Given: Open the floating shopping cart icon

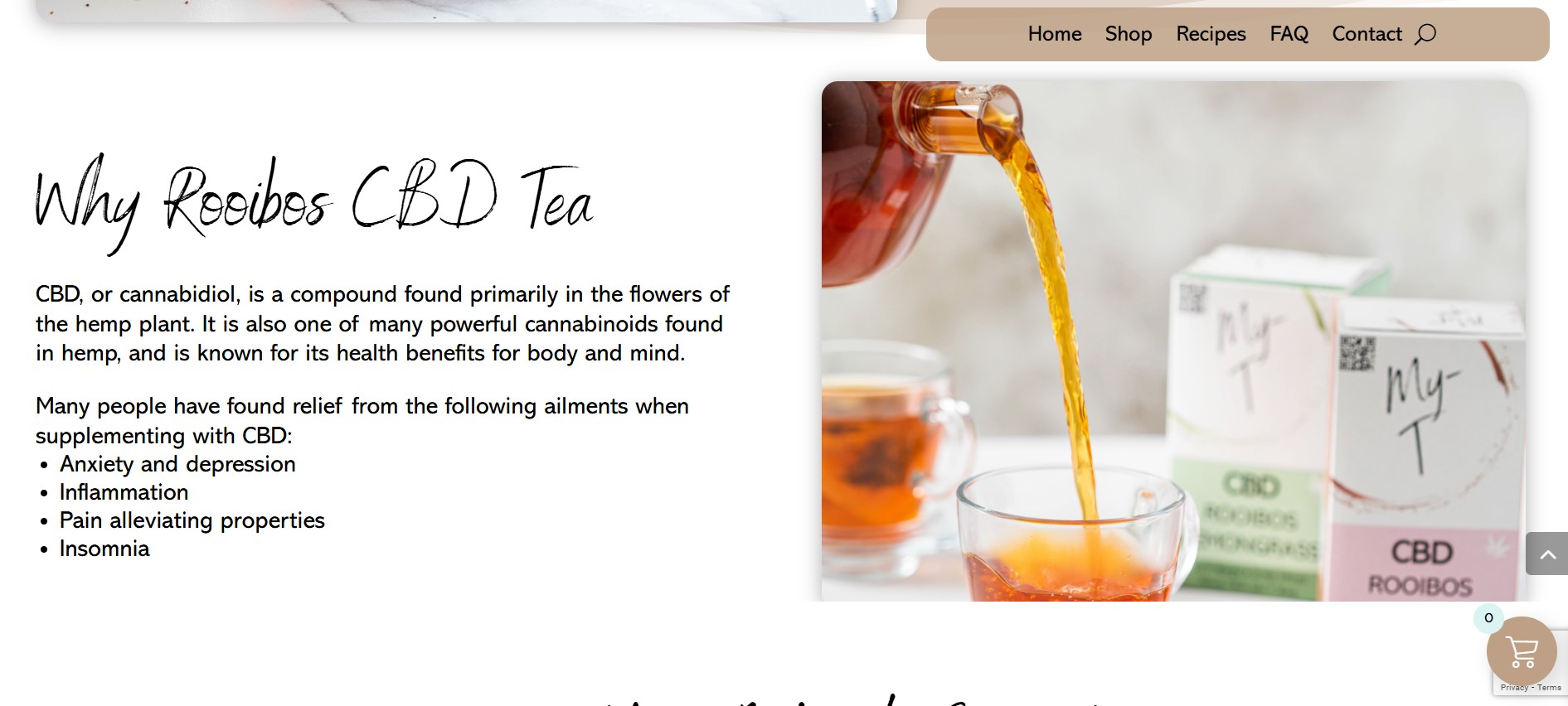Looking at the screenshot, I should tap(1522, 651).
